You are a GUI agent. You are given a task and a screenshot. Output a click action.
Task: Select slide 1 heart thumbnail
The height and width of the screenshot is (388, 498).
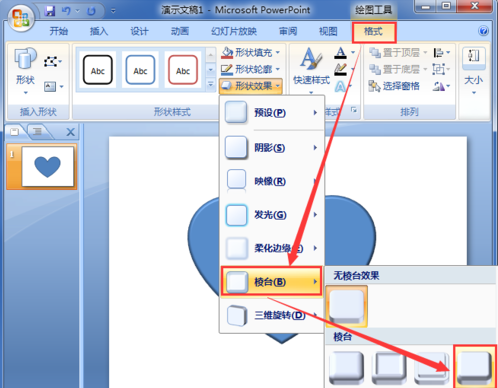point(47,167)
